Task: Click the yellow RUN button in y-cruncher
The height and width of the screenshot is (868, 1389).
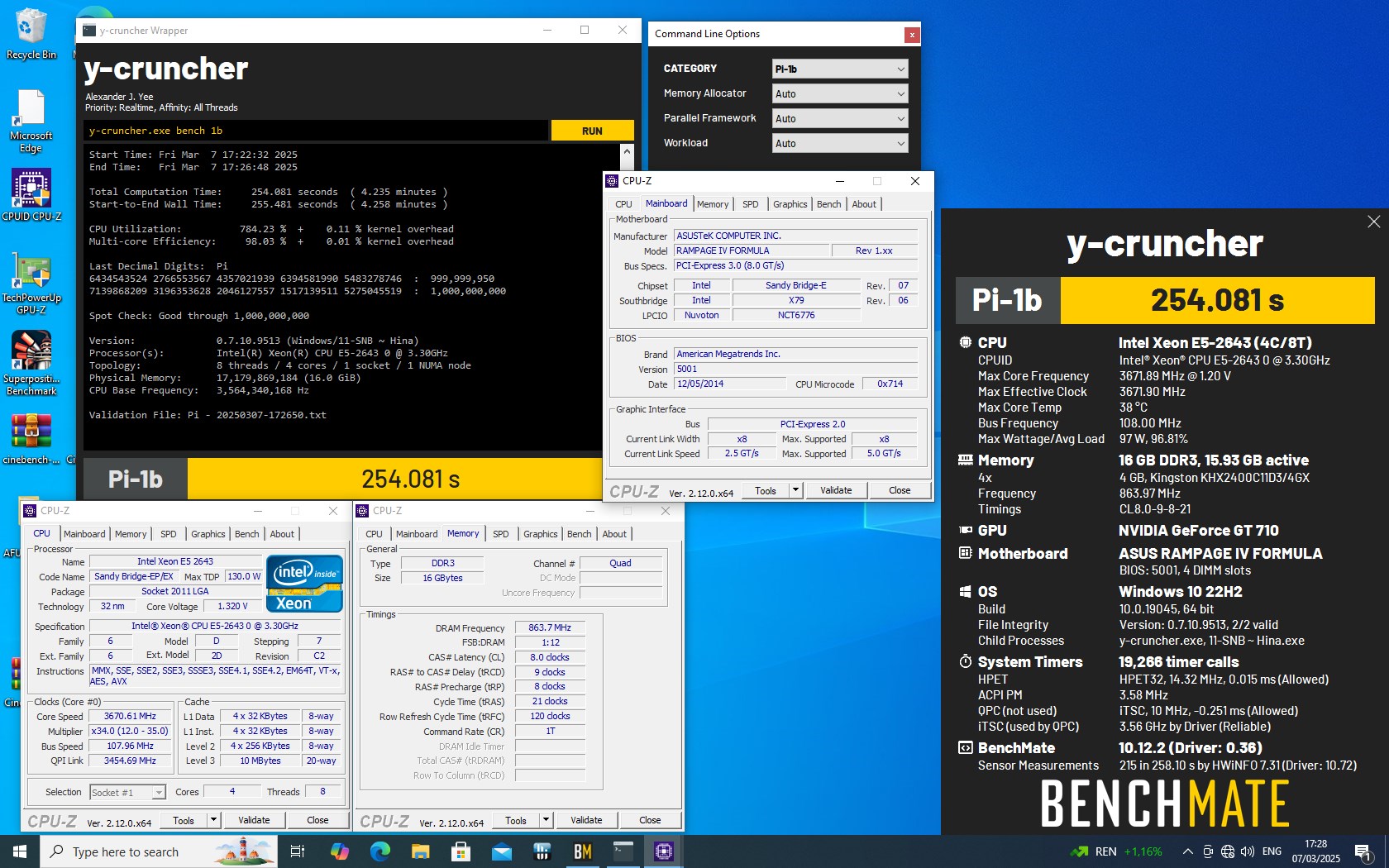Action: [592, 131]
